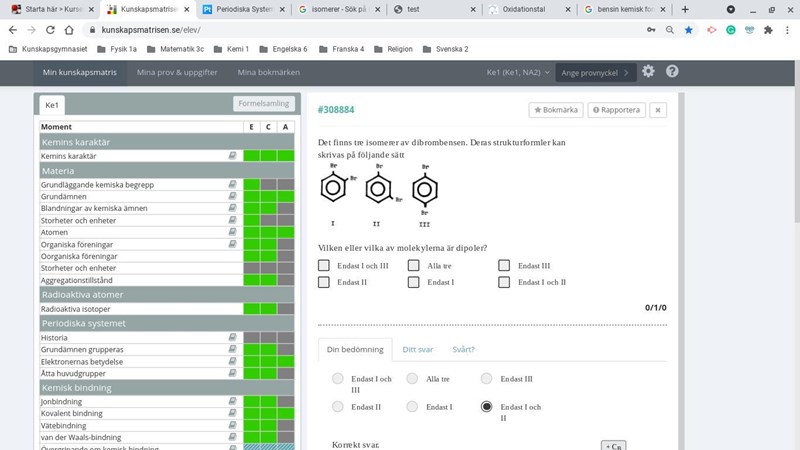The width and height of the screenshot is (800, 450).
Task: Click the Formelsamling button
Action: (264, 104)
